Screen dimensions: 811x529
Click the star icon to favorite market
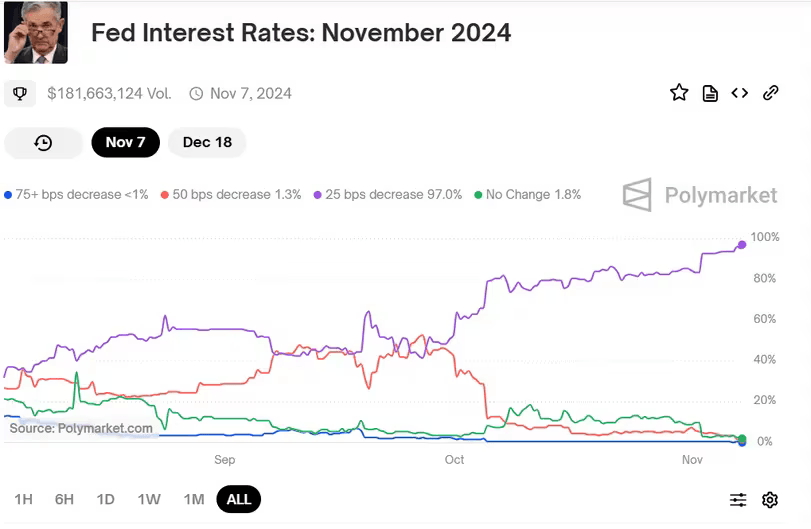(x=679, y=93)
